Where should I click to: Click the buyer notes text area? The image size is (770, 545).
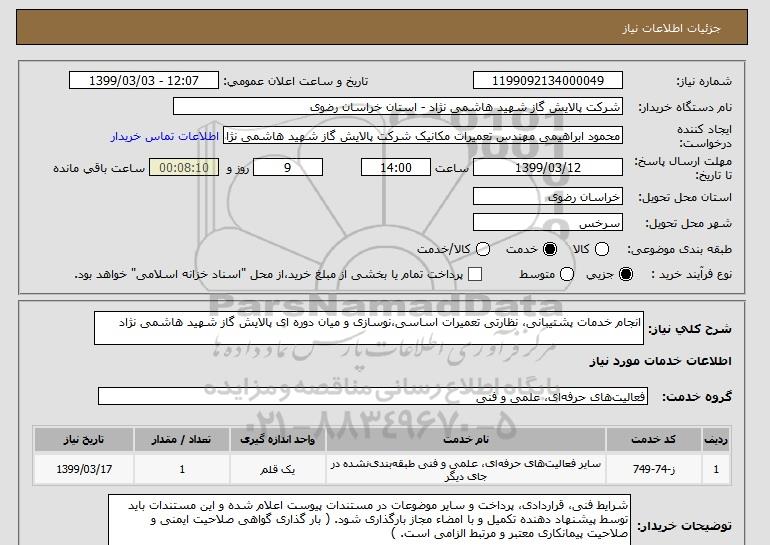pyautogui.click(x=369, y=520)
